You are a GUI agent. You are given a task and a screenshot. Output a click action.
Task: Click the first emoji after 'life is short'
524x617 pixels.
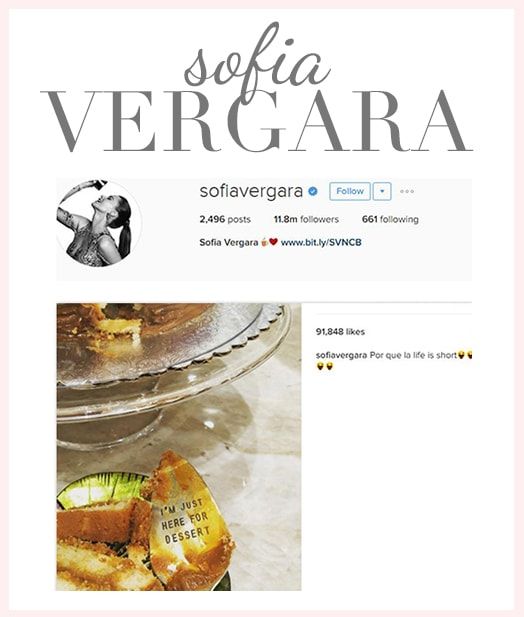(461, 355)
